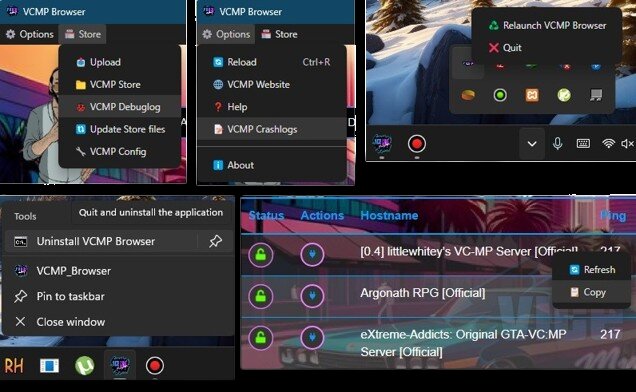Open the blue film-strip taskbar icon

click(x=49, y=366)
